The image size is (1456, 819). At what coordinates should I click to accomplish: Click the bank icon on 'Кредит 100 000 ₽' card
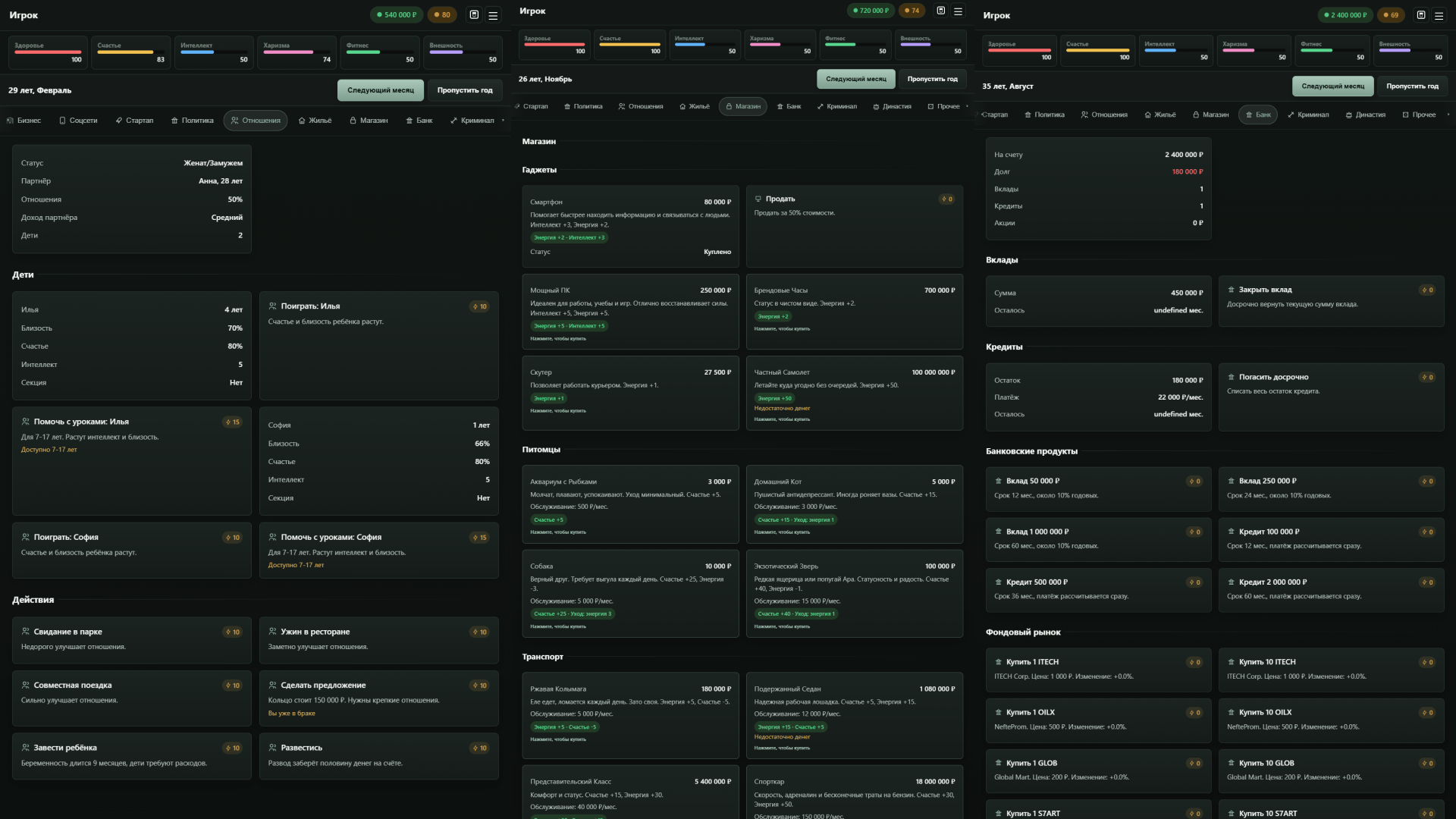(x=1231, y=532)
